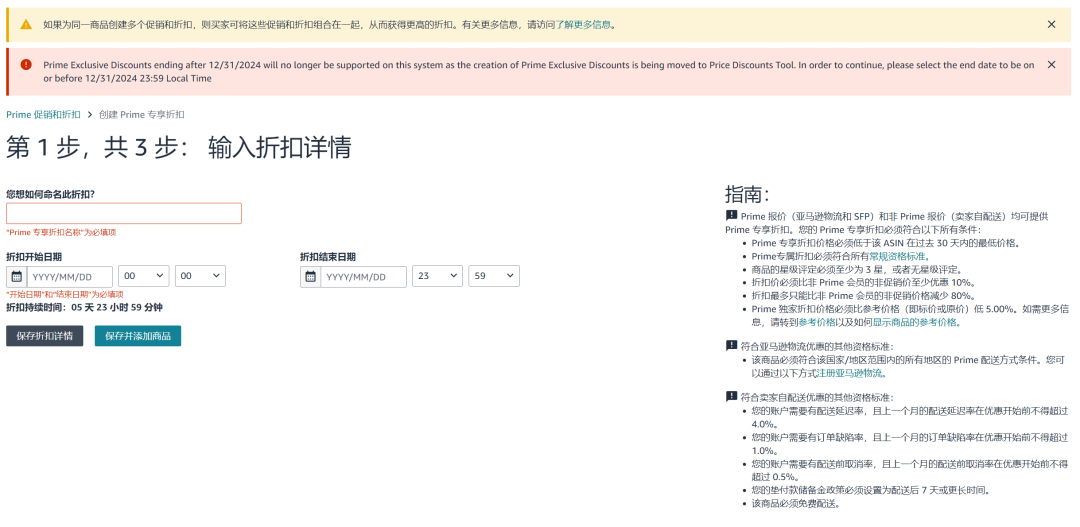1080x527 pixels.
Task: Click the 折扣开始日期 label
Action: click(34, 257)
